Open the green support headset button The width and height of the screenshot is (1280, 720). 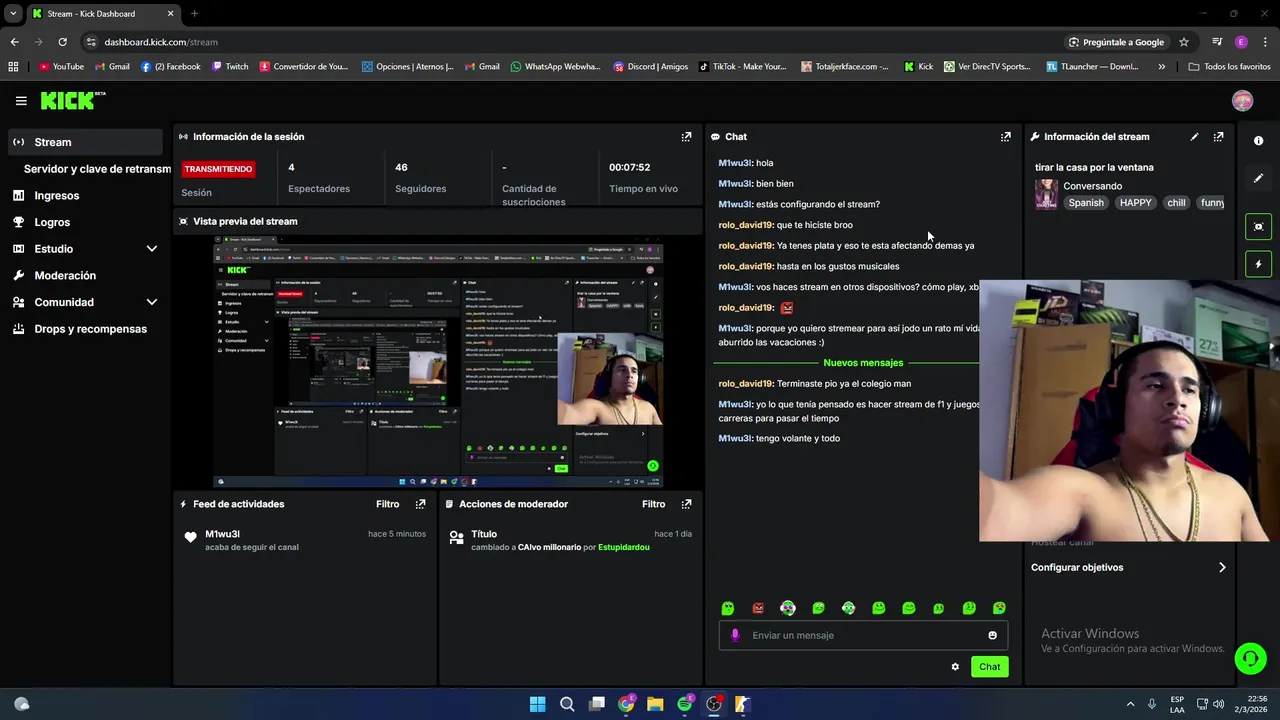pyautogui.click(x=1250, y=658)
